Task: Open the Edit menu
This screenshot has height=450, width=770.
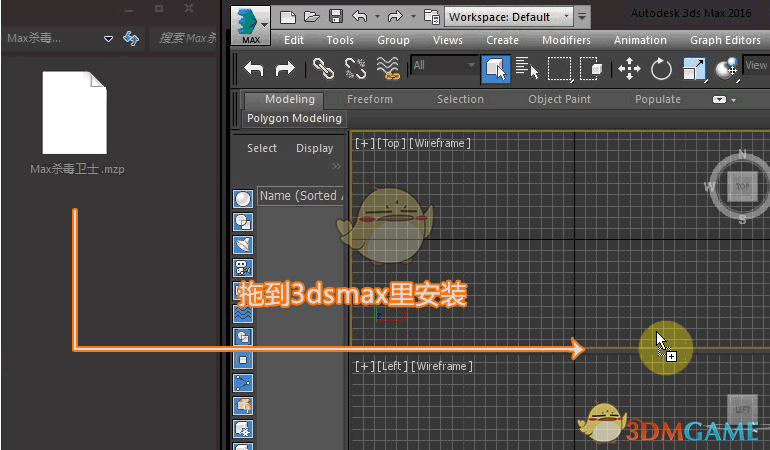Action: (x=294, y=40)
